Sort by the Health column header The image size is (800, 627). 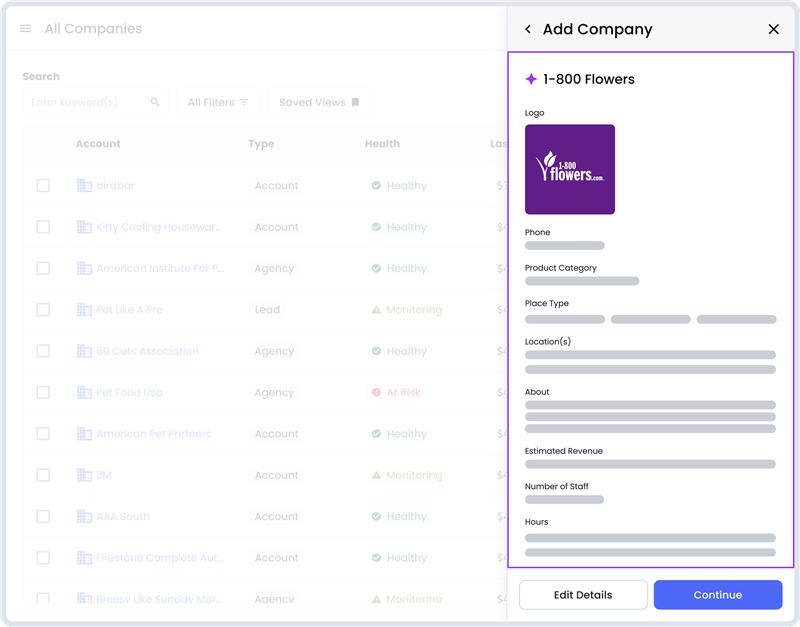point(382,144)
